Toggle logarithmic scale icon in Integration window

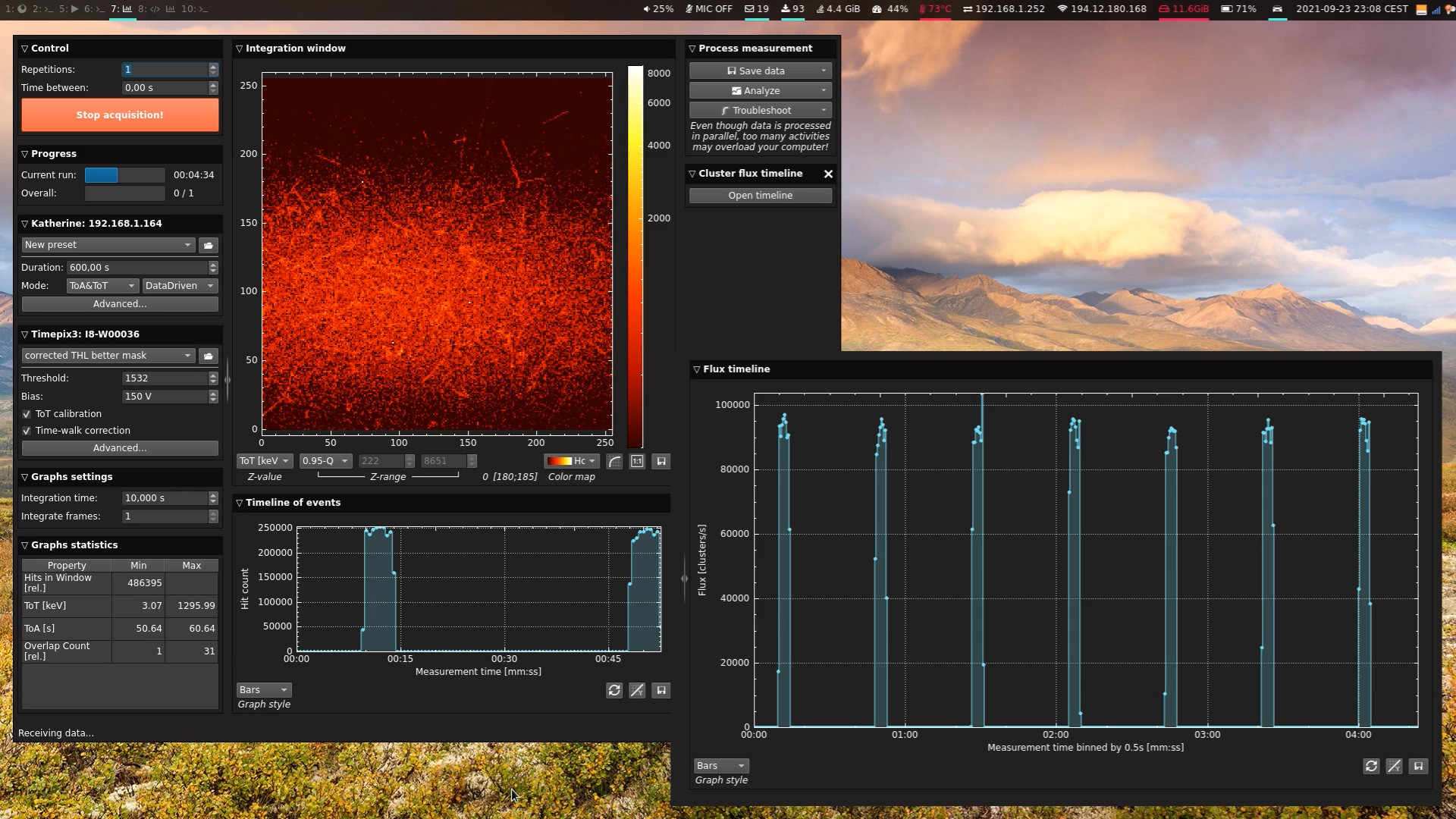(614, 461)
